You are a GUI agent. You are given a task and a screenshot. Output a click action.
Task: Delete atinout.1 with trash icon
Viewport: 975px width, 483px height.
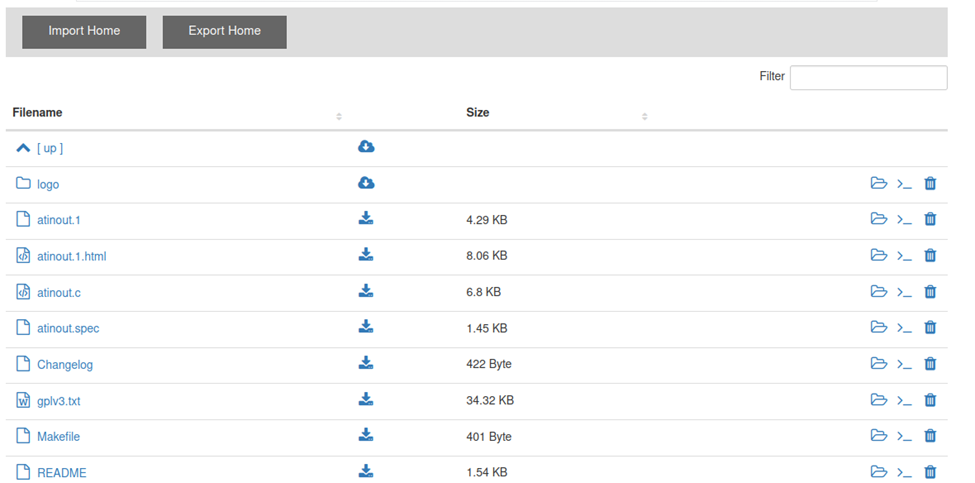click(x=930, y=218)
